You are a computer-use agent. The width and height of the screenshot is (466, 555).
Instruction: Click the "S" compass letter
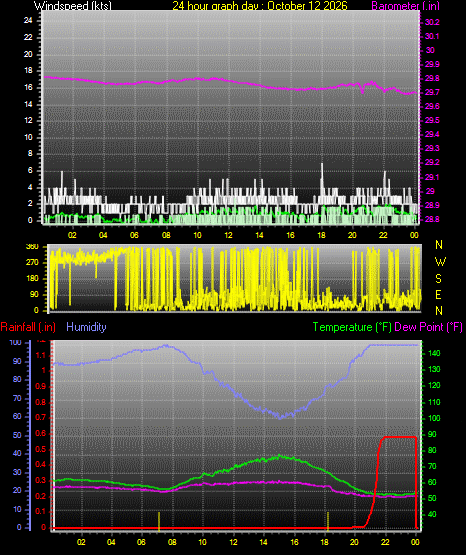pyautogui.click(x=438, y=279)
